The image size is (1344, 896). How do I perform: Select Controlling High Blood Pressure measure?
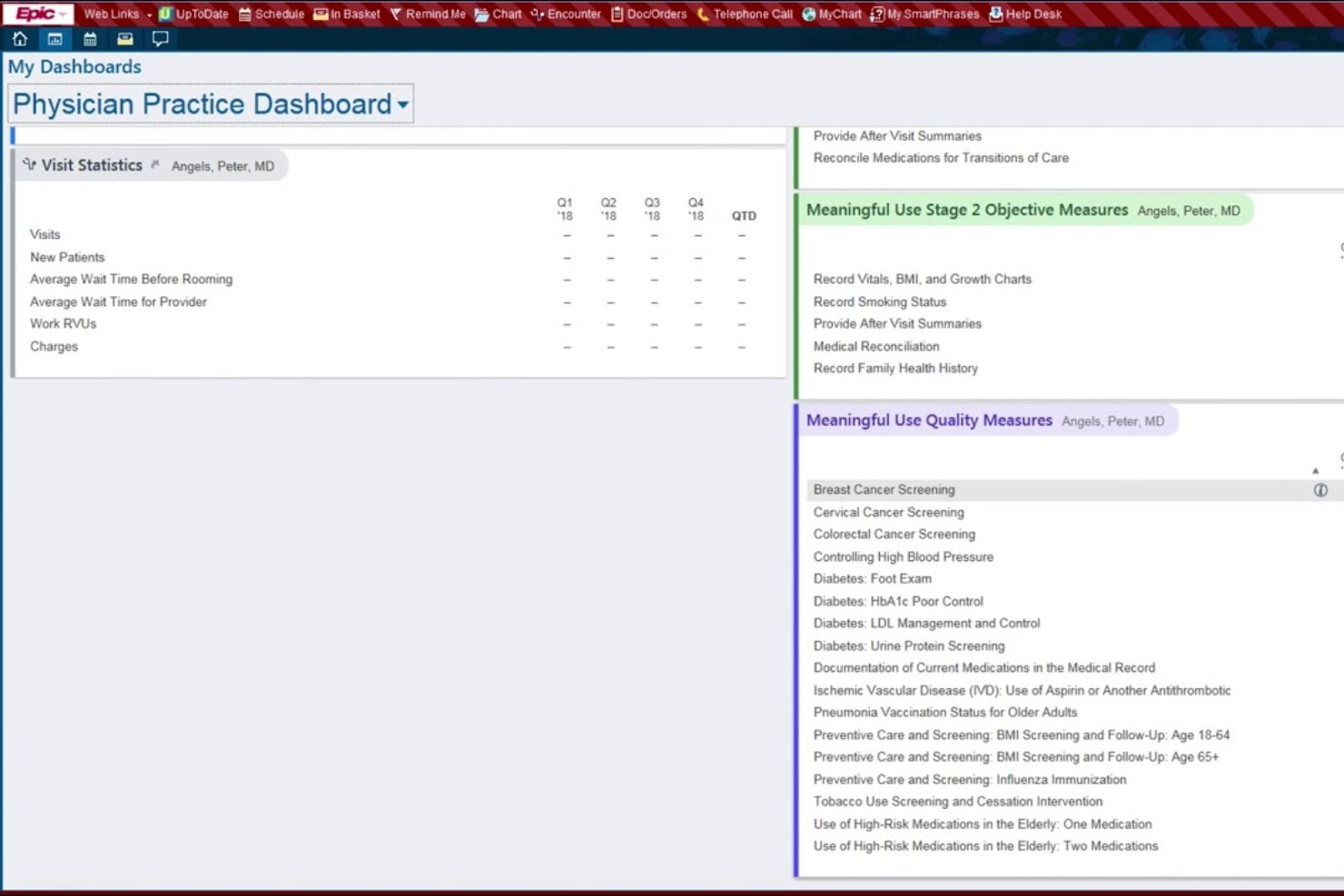[x=904, y=556]
